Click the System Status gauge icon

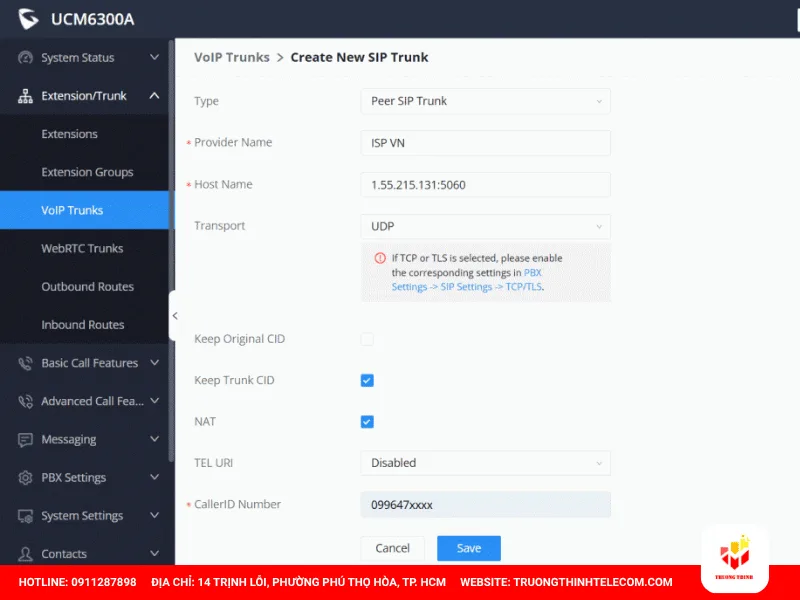[x=25, y=58]
